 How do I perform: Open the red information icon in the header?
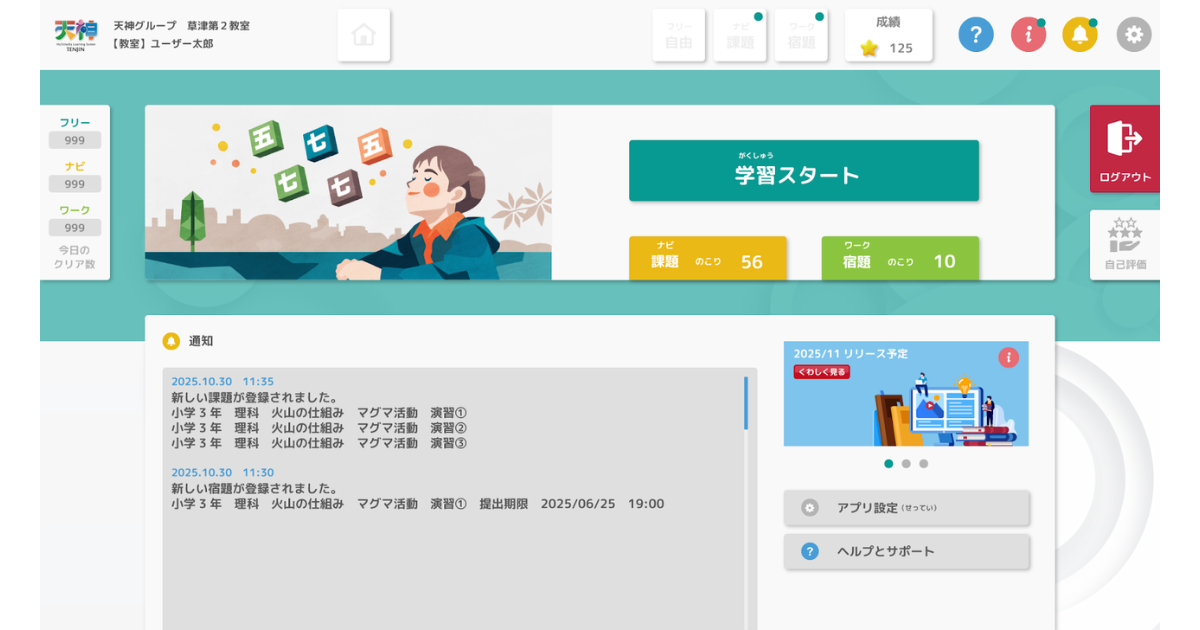pyautogui.click(x=1028, y=34)
